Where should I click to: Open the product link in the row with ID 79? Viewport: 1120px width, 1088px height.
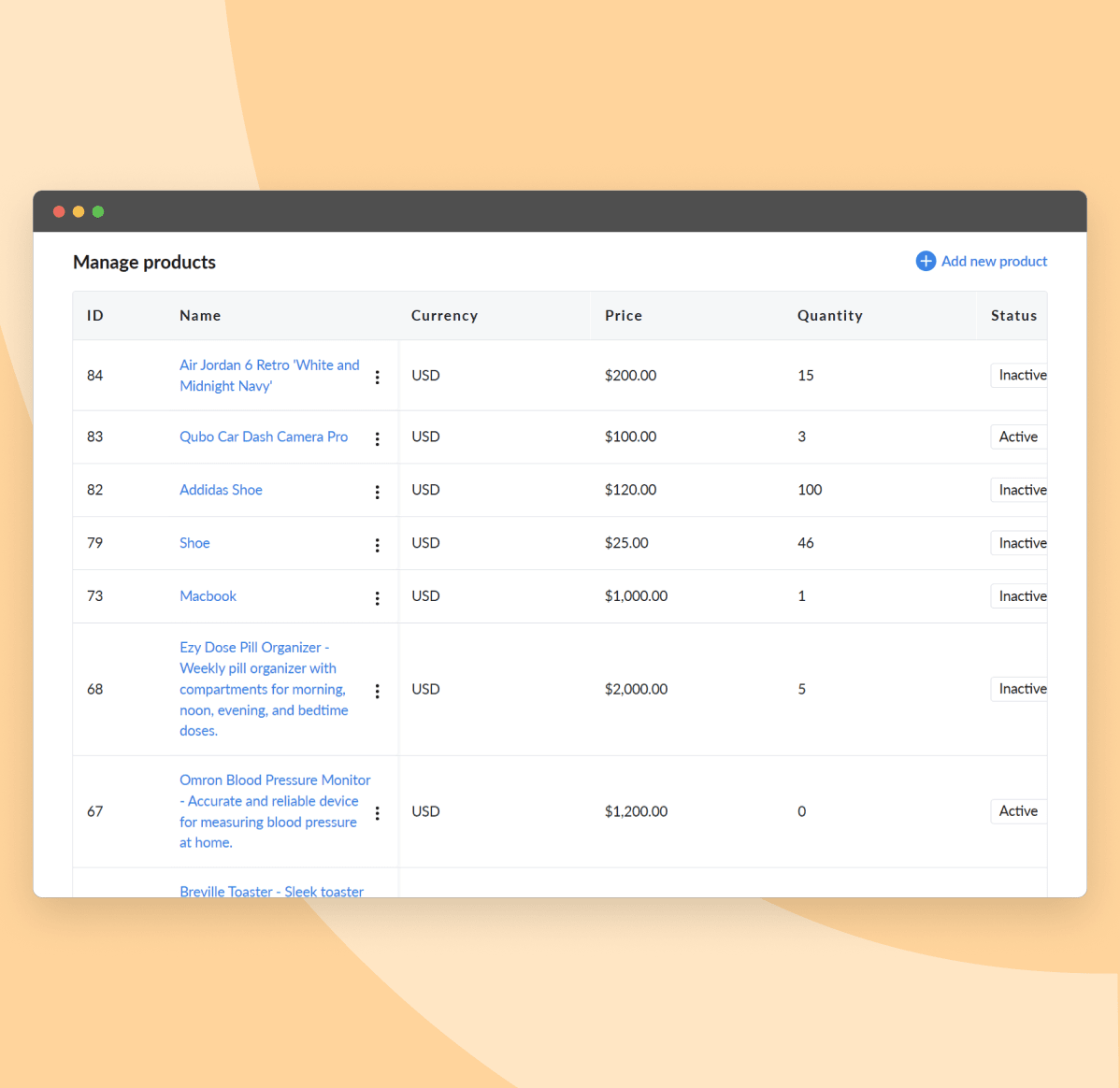click(x=194, y=543)
